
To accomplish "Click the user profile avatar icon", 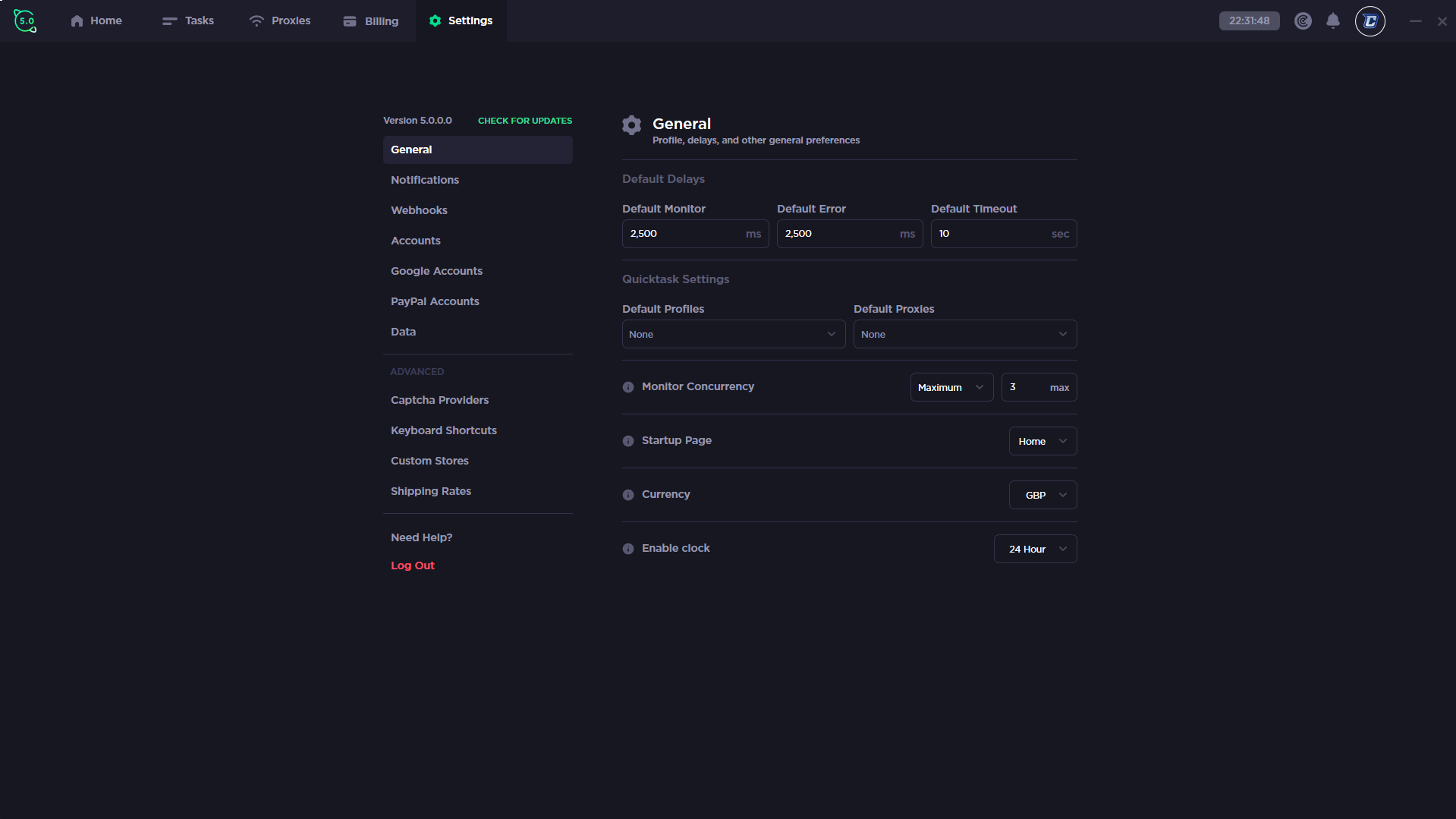I will [x=1370, y=21].
